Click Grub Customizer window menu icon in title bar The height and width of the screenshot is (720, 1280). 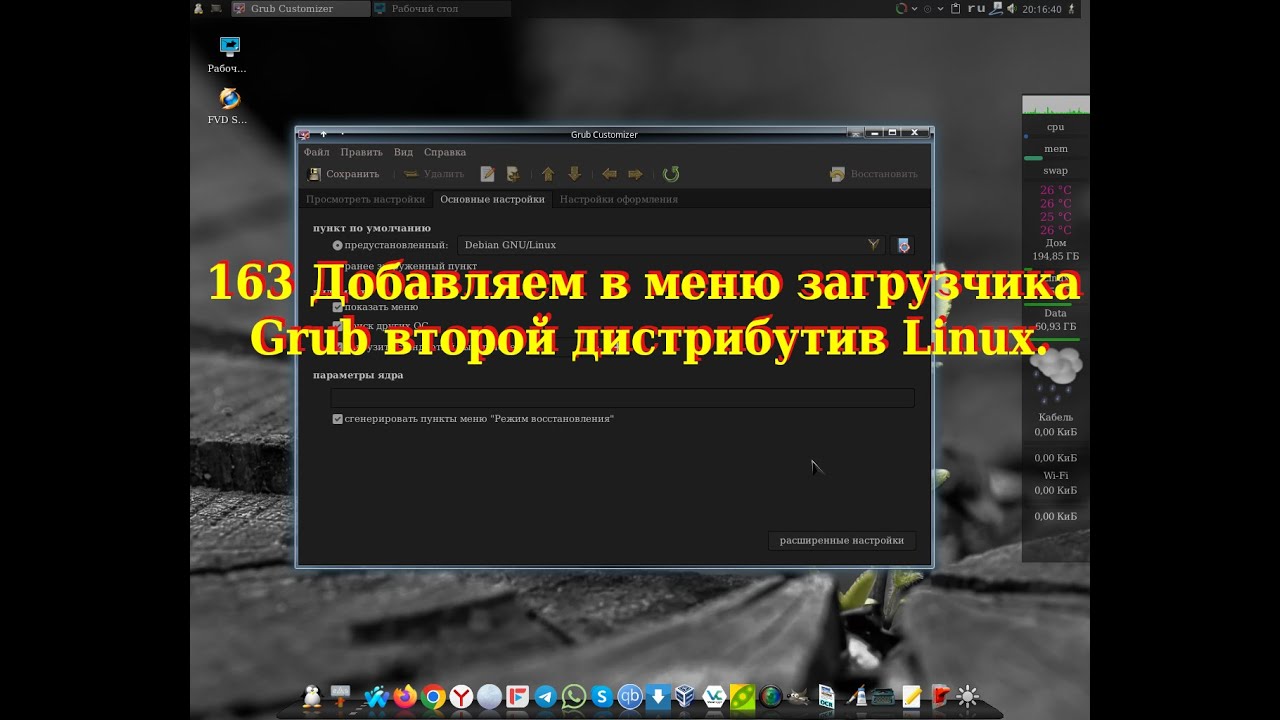[x=304, y=134]
